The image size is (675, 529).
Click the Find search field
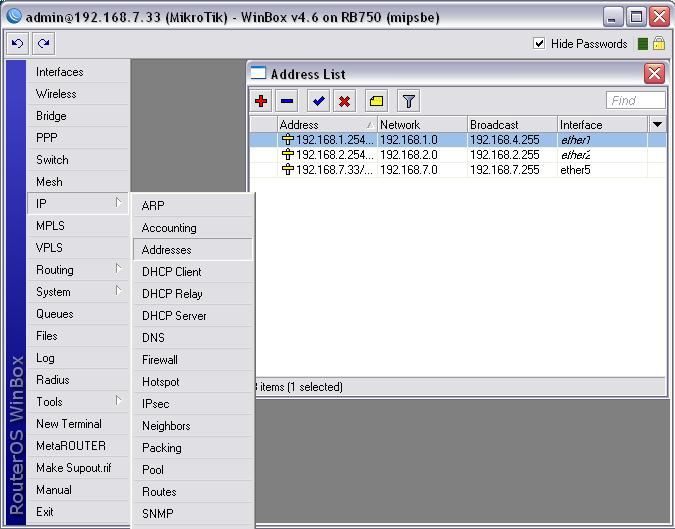coord(635,101)
